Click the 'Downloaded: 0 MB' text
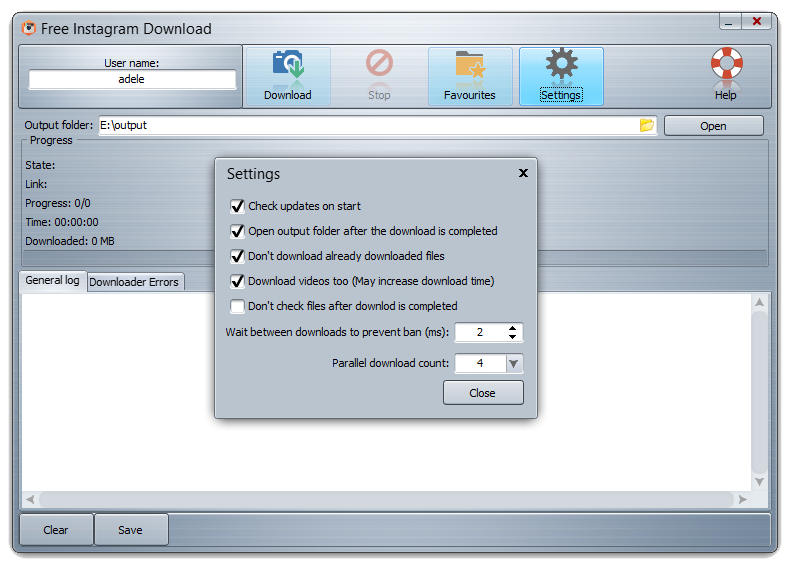Screen dimensions: 790x565 tap(70, 241)
